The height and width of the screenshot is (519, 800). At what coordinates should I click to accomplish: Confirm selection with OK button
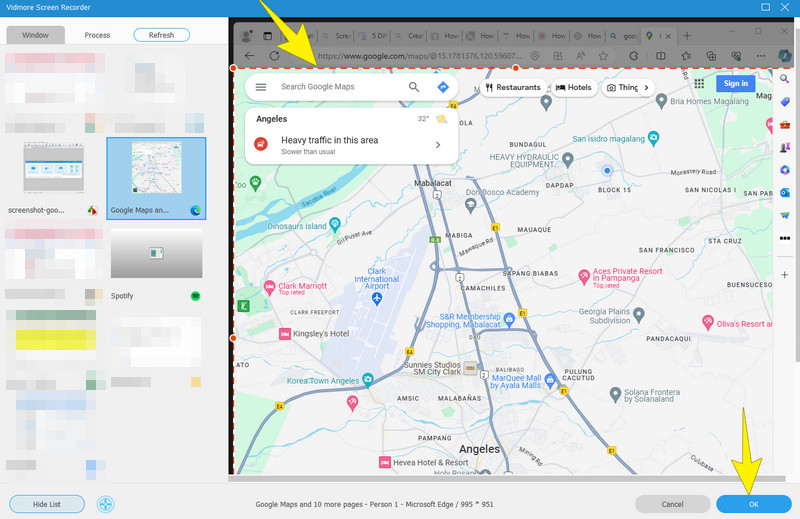click(754, 504)
